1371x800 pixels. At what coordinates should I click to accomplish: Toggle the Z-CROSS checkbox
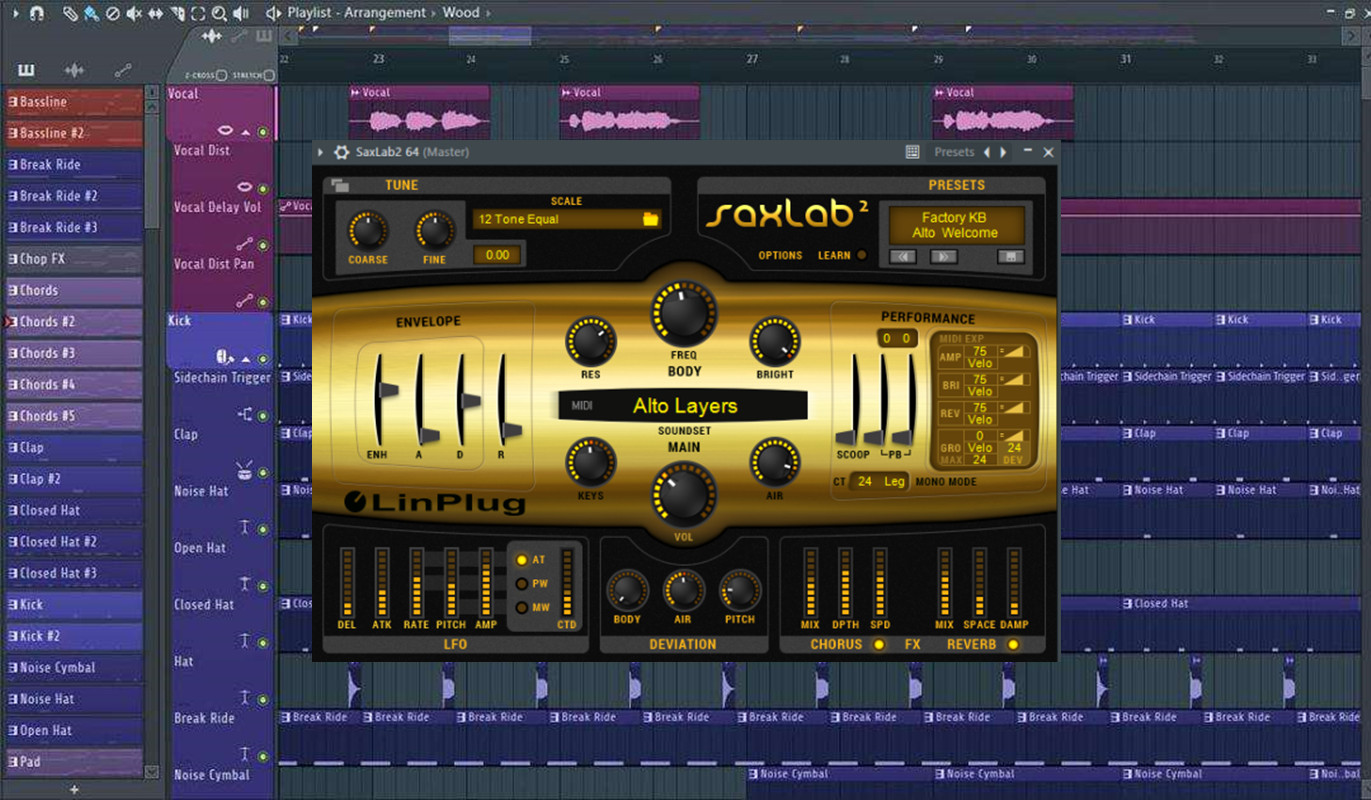coord(222,75)
